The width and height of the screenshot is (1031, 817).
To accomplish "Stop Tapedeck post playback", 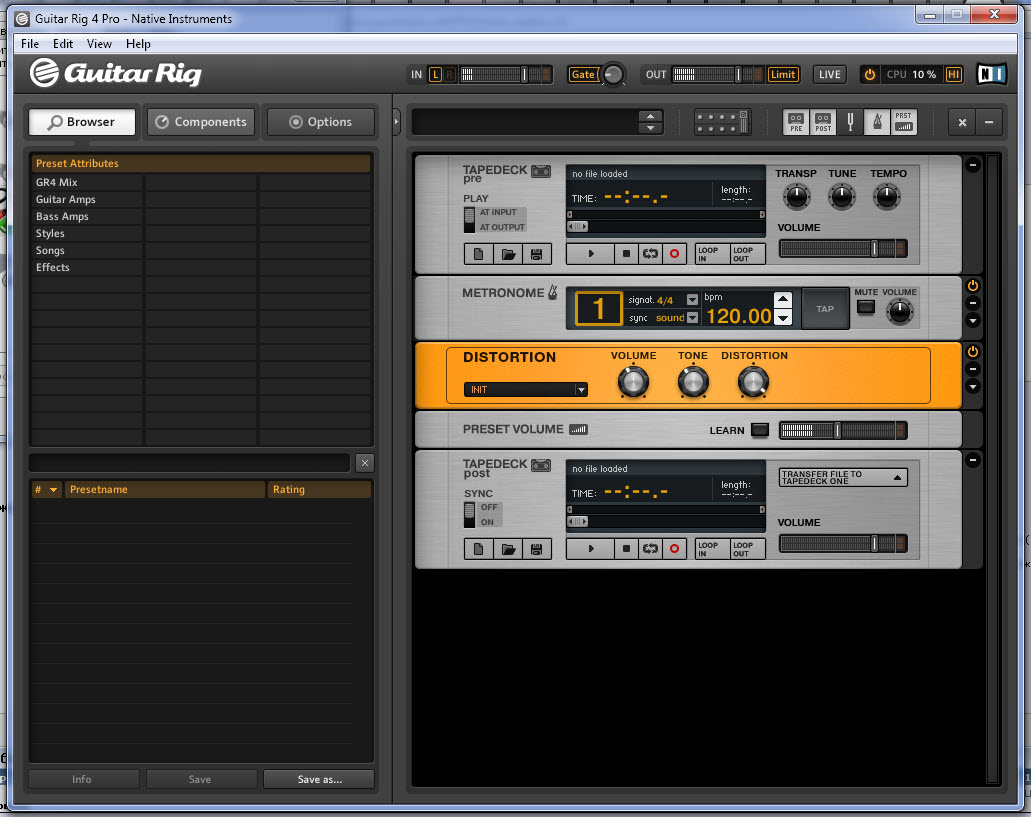I will [x=626, y=548].
